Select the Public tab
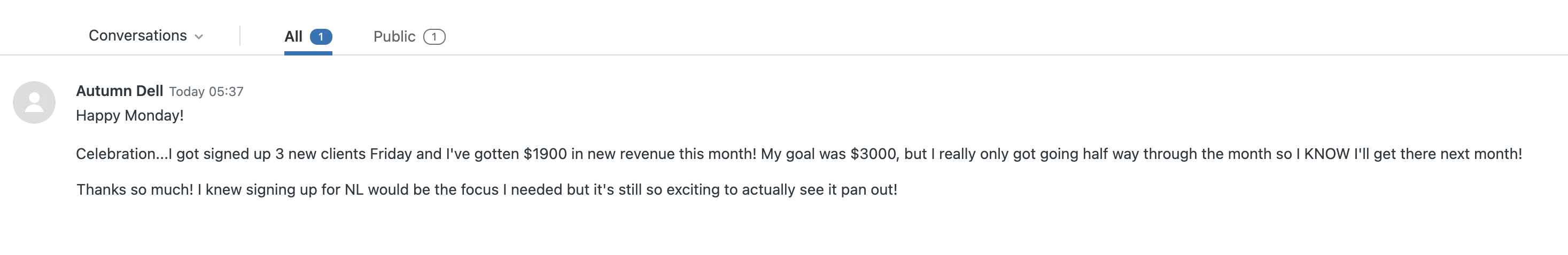Viewport: 1568px width, 255px height. (x=394, y=36)
